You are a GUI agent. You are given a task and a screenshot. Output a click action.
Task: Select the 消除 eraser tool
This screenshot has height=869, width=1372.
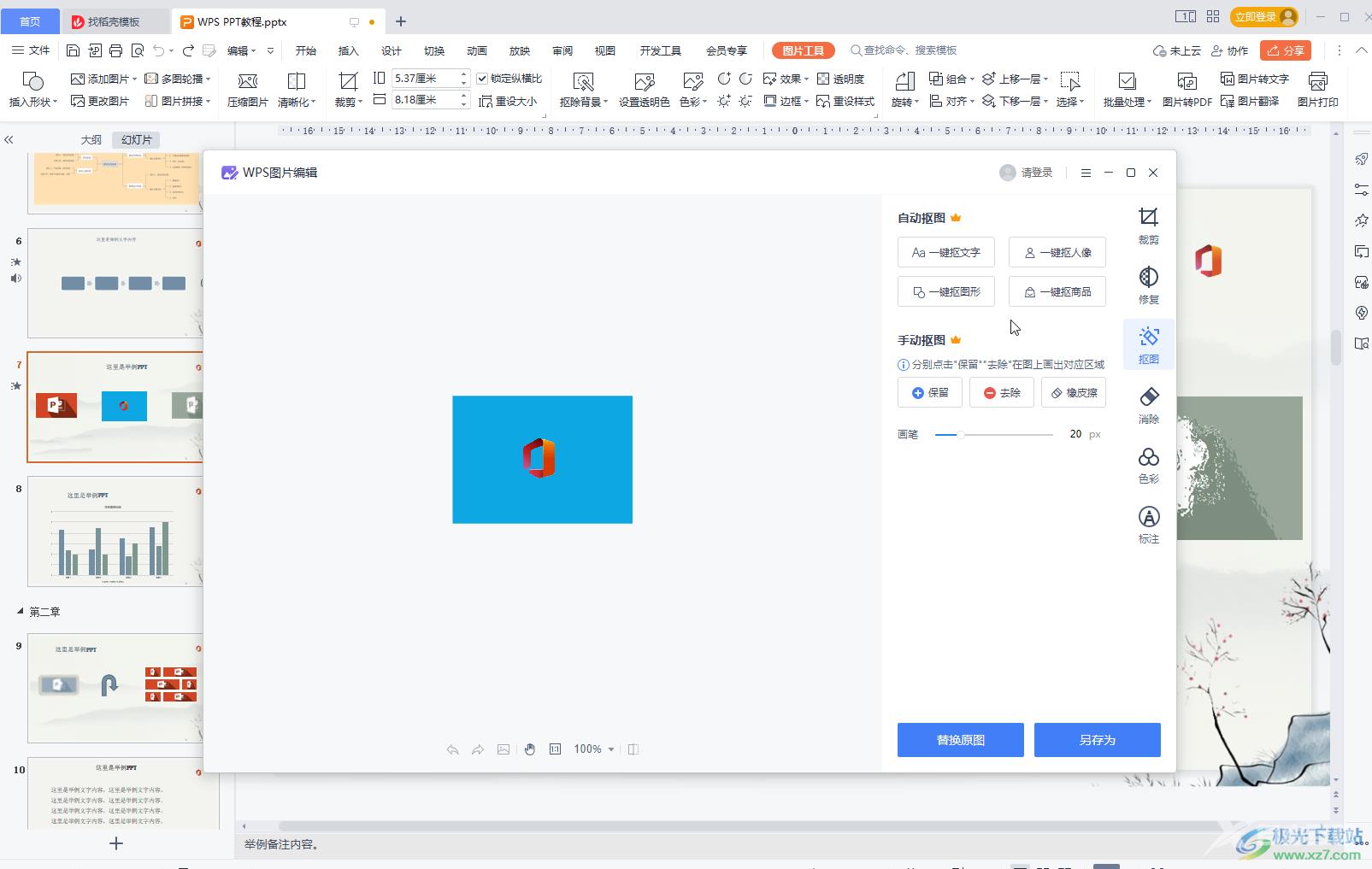point(1148,405)
